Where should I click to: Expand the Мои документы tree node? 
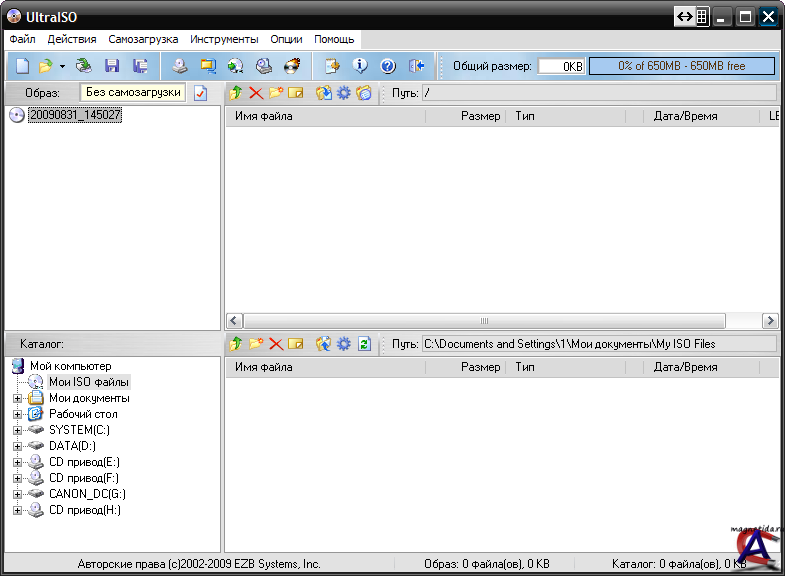[x=17, y=398]
